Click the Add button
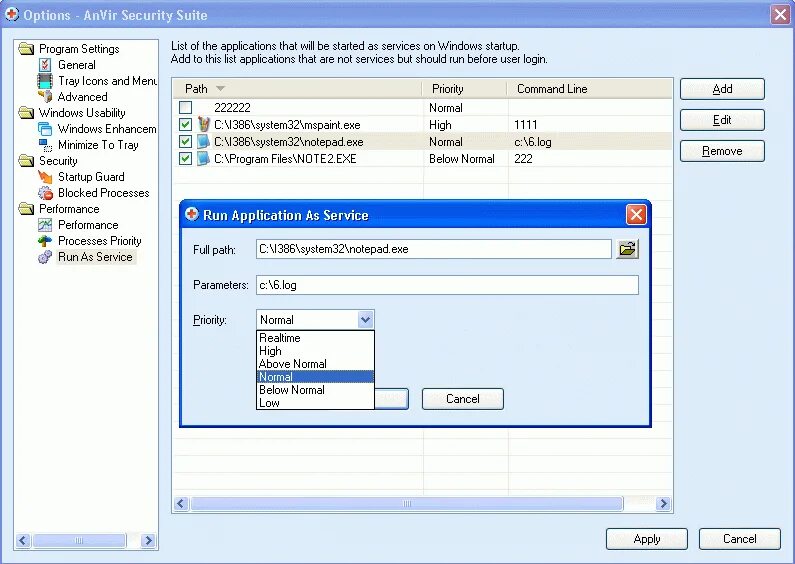795x564 pixels. pos(722,89)
